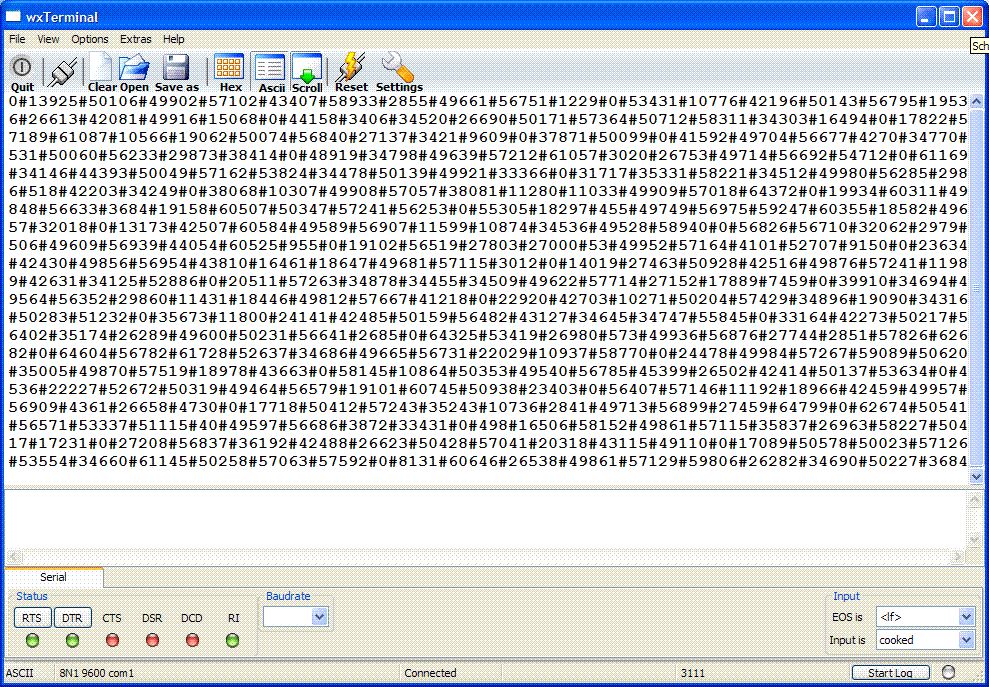Click the RTS green LED
The image size is (989, 687).
pos(32,640)
